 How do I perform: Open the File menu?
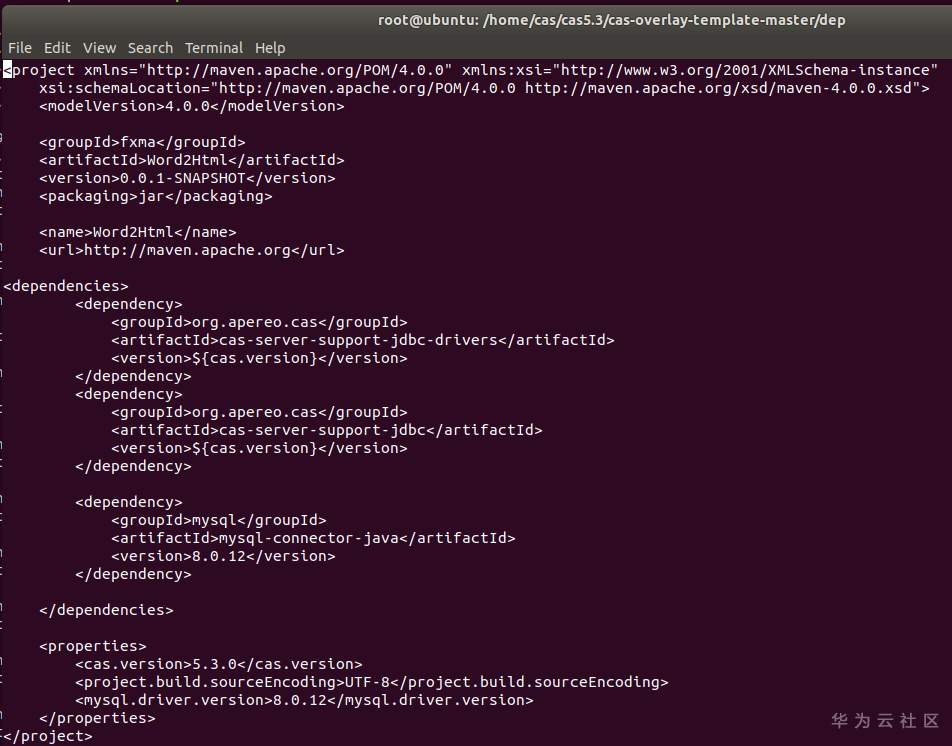point(19,47)
